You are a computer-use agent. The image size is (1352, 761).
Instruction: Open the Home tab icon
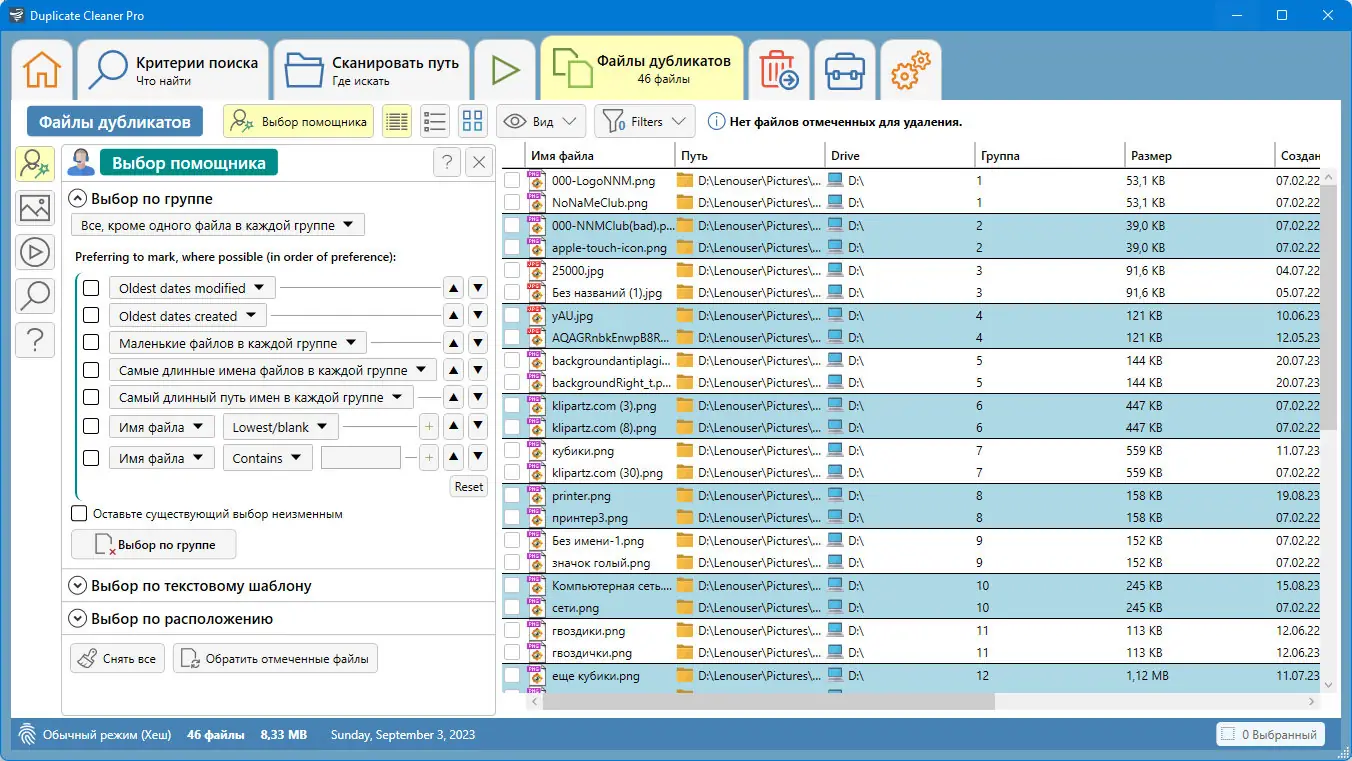click(x=42, y=71)
